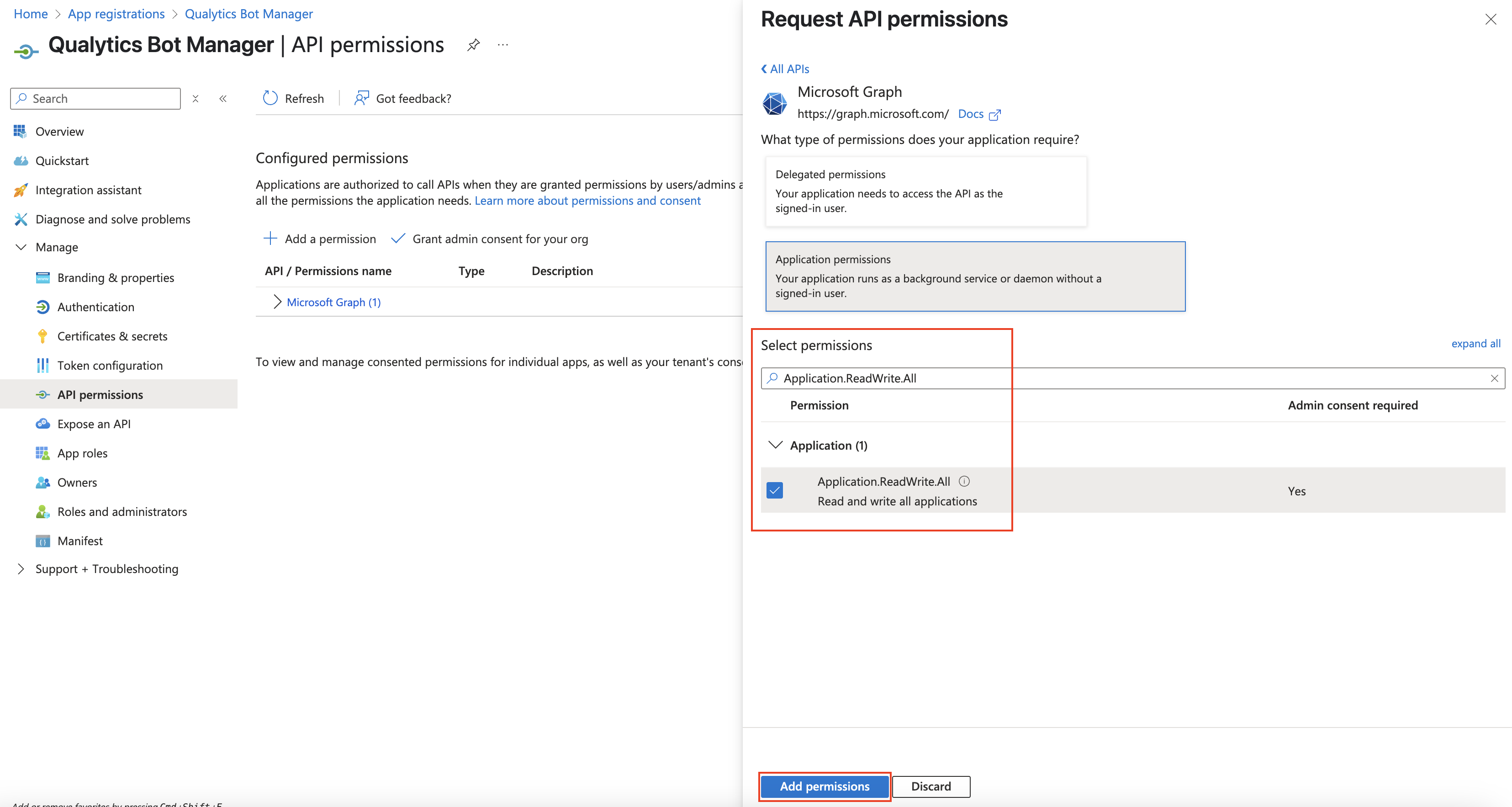Viewport: 1512px width, 807px height.
Task: Collapse the sidebar with double chevron
Action: coord(223,99)
